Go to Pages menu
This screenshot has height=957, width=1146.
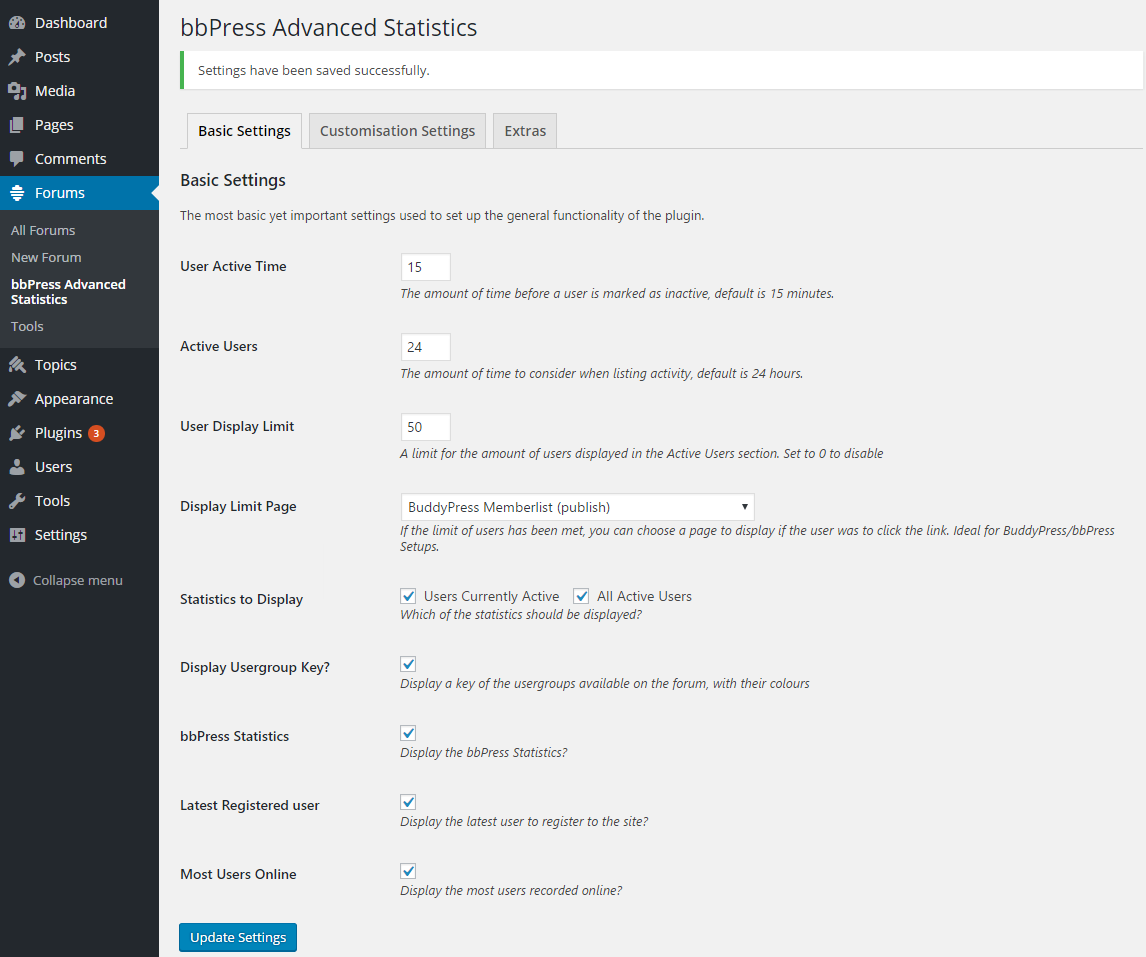tap(79, 125)
